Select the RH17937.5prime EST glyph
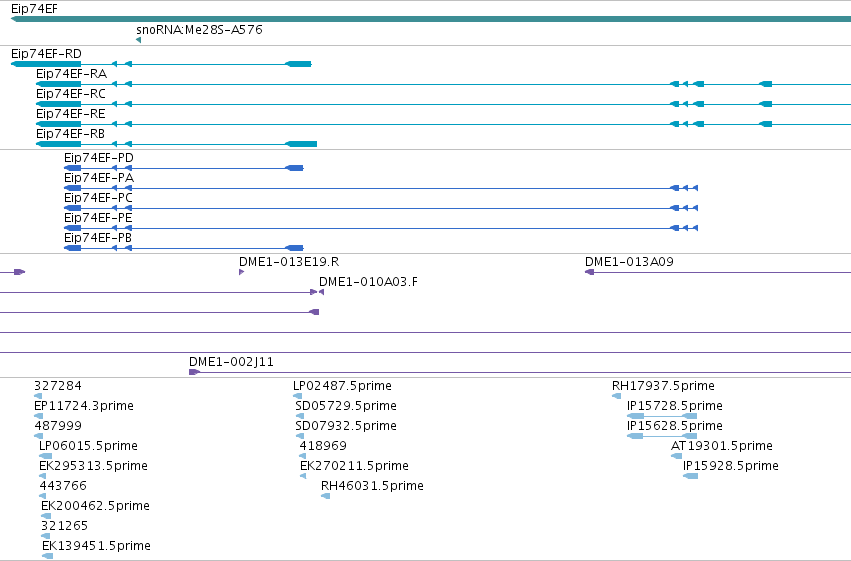The height and width of the screenshot is (561, 851). (x=616, y=396)
